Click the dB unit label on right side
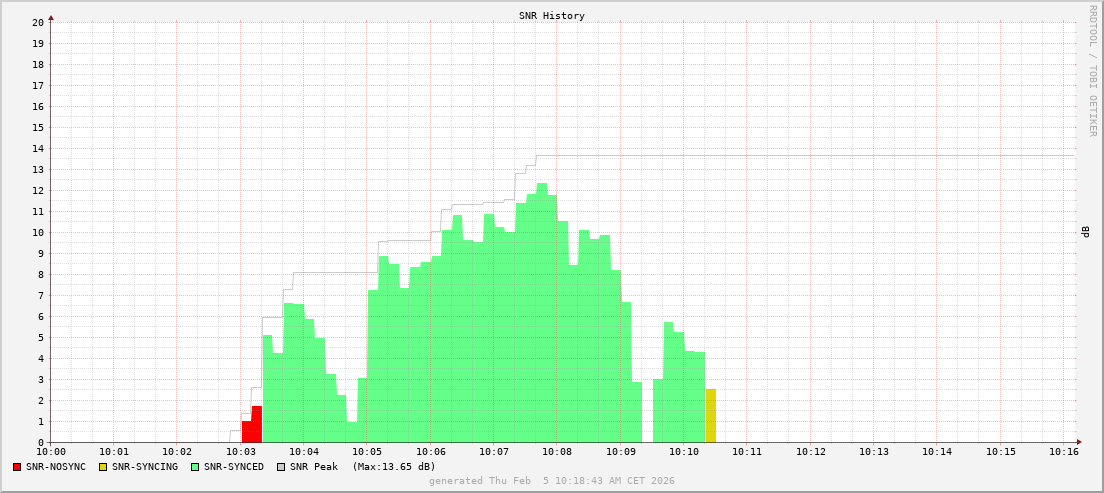1104x493 pixels. 1085,232
